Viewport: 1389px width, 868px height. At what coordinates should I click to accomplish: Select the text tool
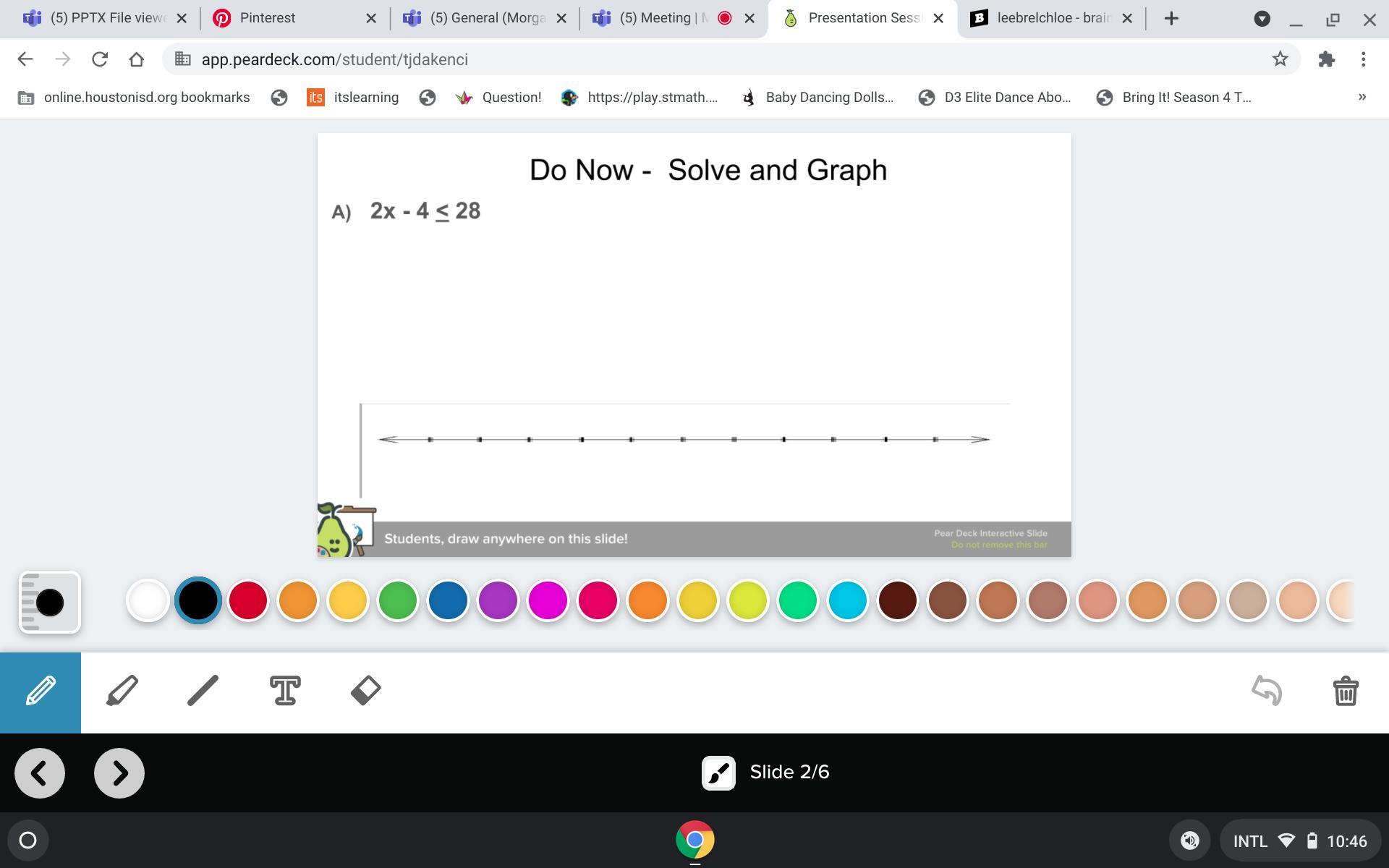coord(285,692)
